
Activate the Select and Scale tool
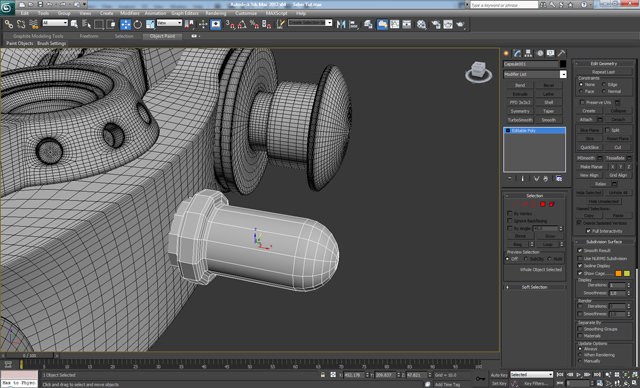point(150,24)
